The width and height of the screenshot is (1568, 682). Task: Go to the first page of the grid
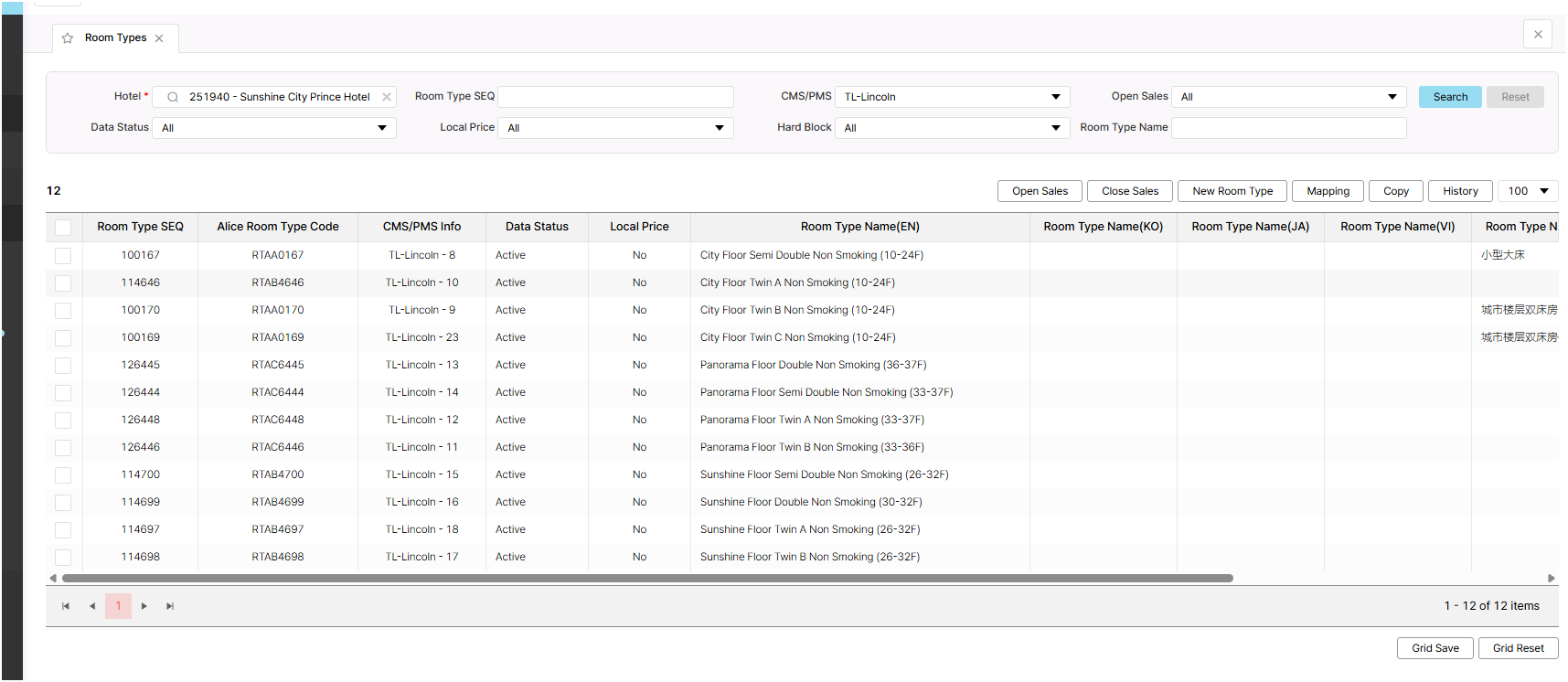pyautogui.click(x=66, y=606)
